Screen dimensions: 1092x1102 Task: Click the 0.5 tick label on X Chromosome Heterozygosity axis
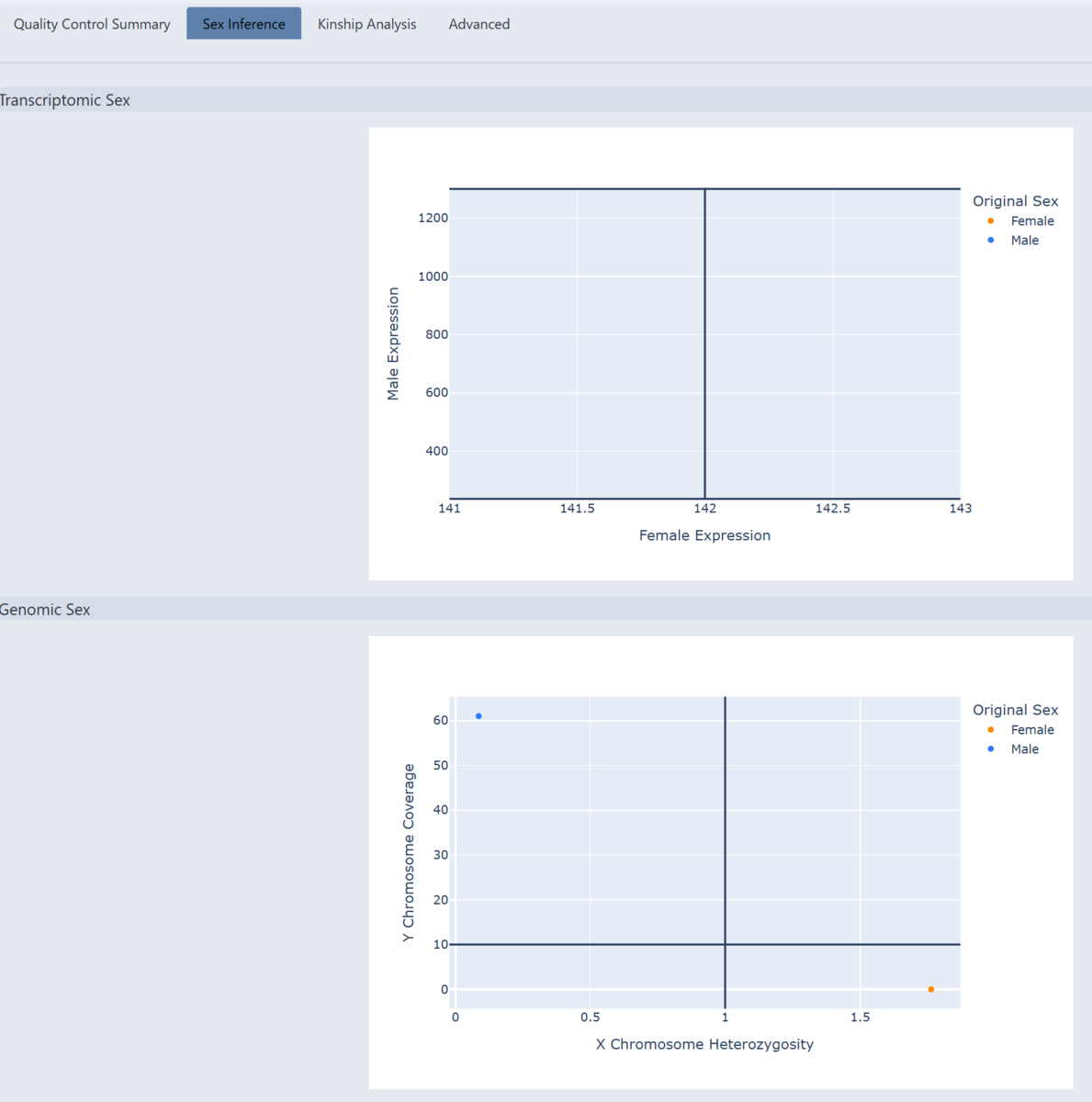[590, 1018]
